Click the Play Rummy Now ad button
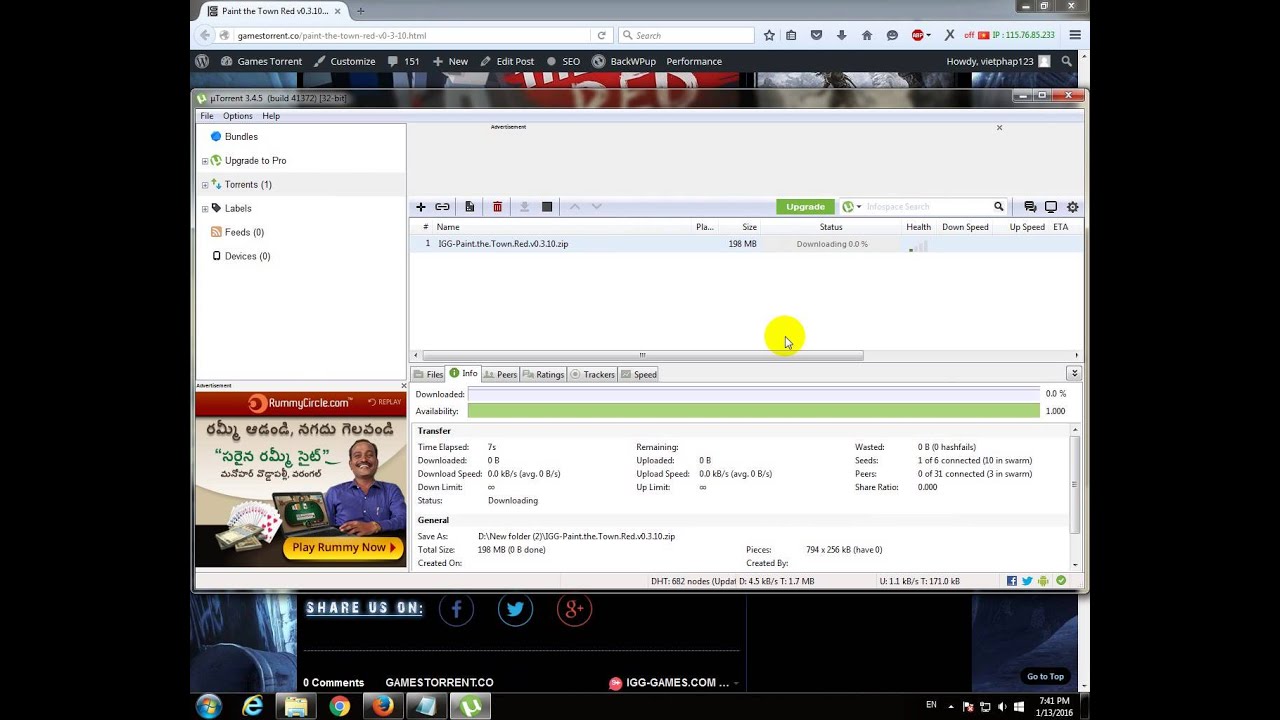This screenshot has height=720, width=1280. coord(342,548)
